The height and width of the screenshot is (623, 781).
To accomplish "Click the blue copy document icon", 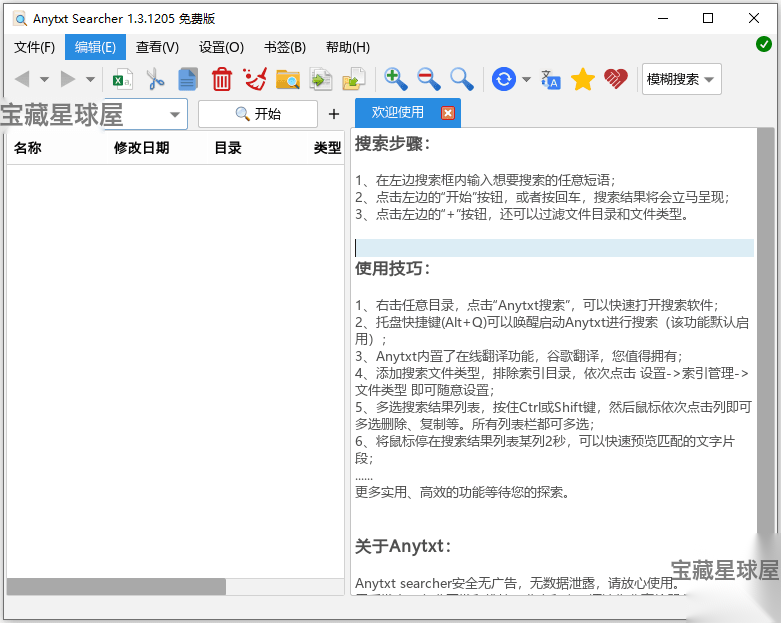I will pos(188,79).
